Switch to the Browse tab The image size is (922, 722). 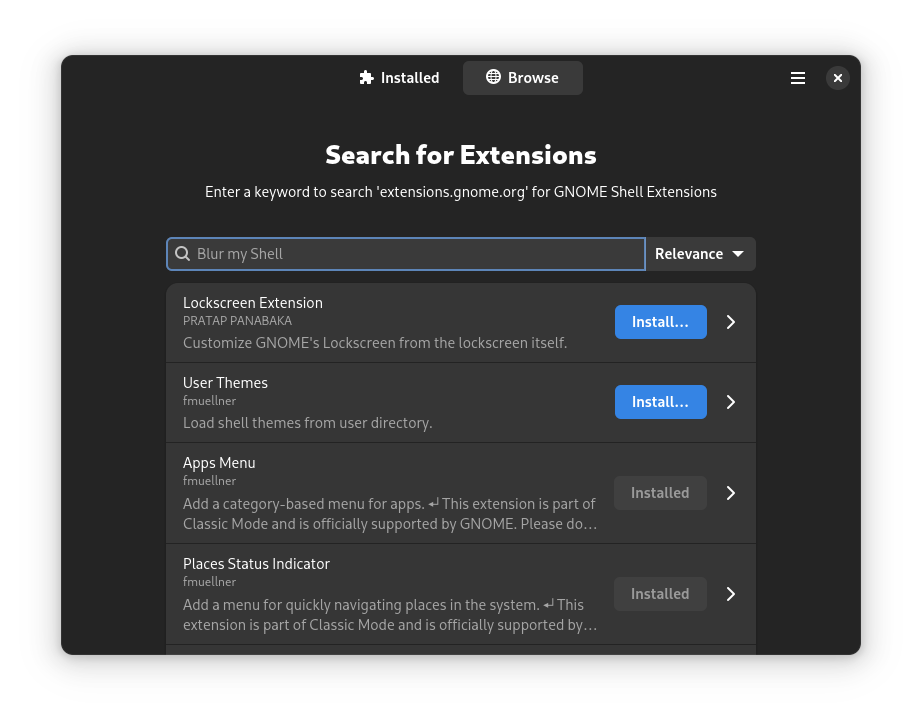click(x=522, y=77)
